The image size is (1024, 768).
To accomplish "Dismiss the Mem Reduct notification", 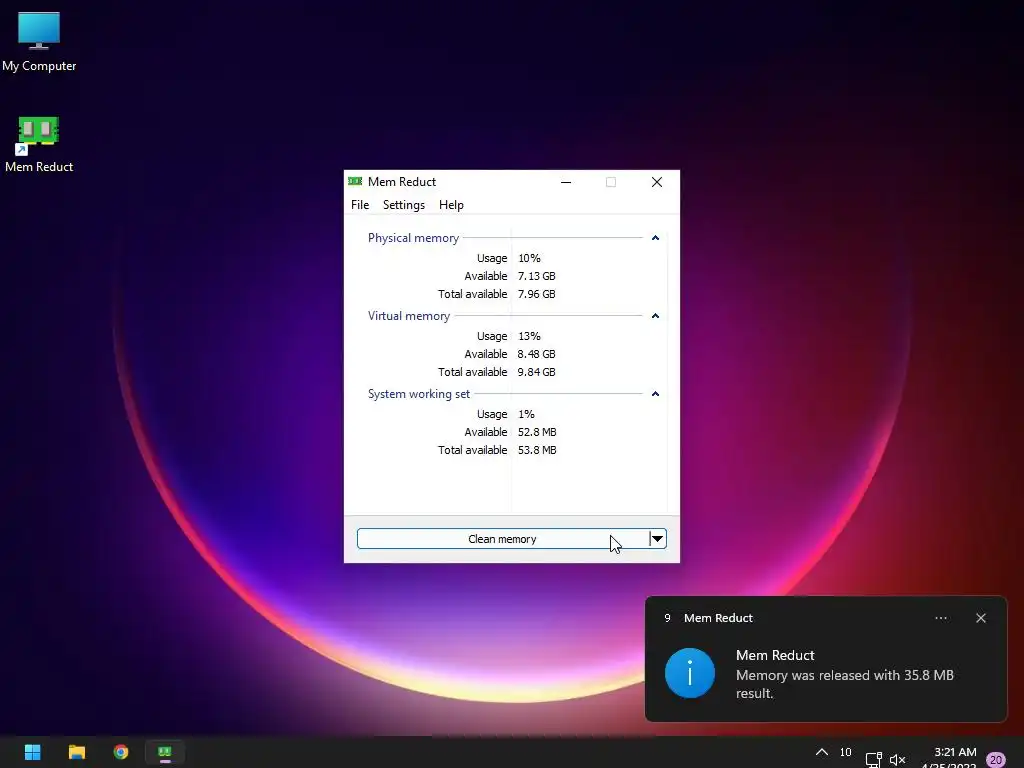I will pos(981,618).
